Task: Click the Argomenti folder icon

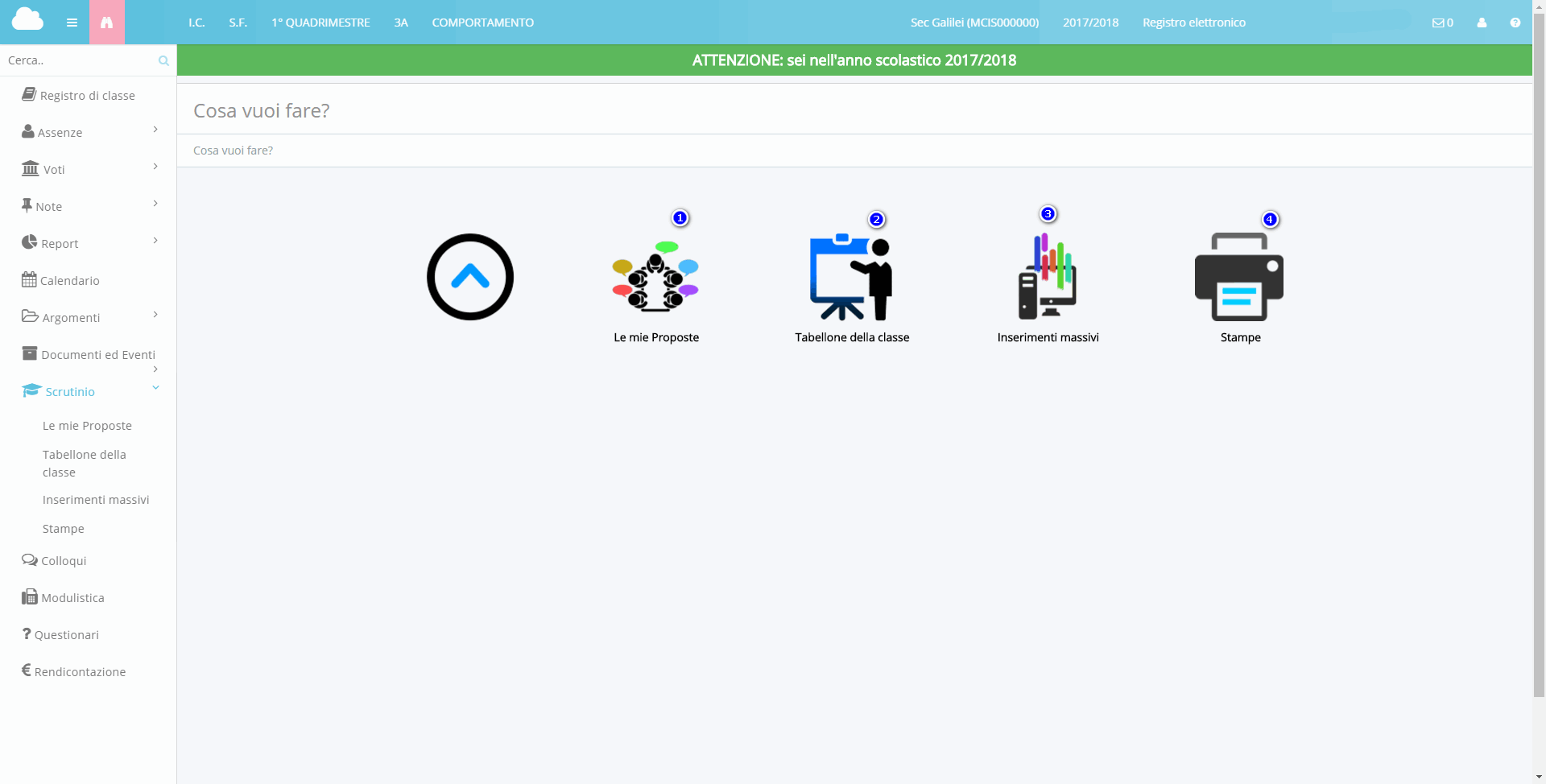Action: 31,316
